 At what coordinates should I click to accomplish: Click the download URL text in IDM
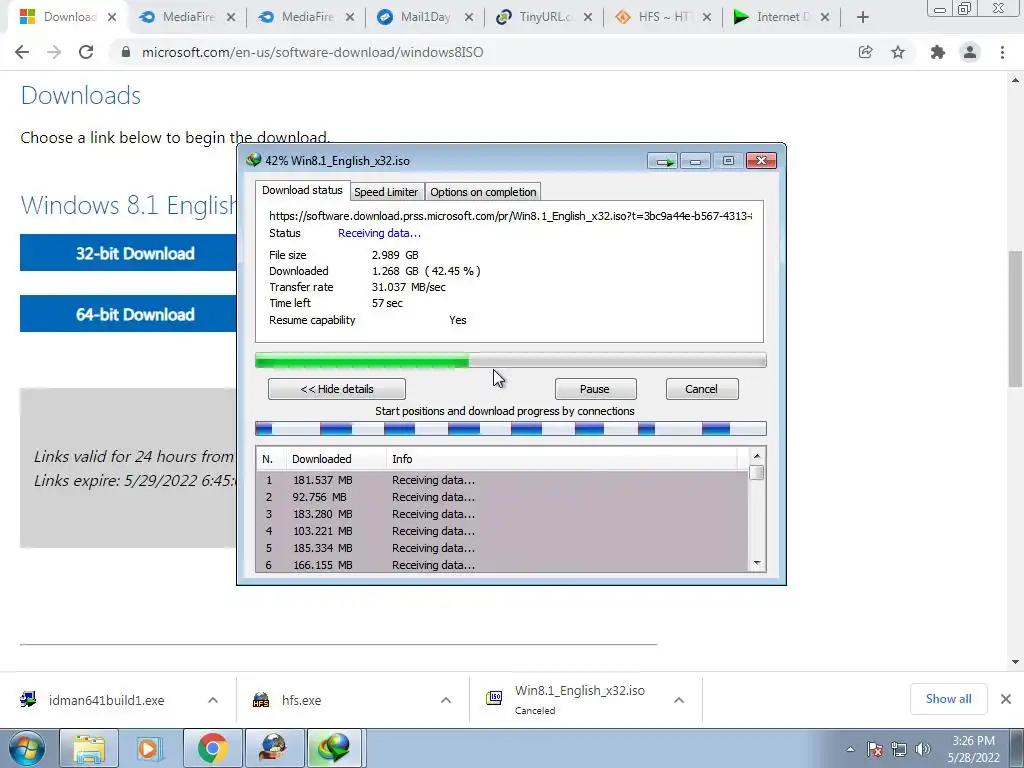coord(511,216)
